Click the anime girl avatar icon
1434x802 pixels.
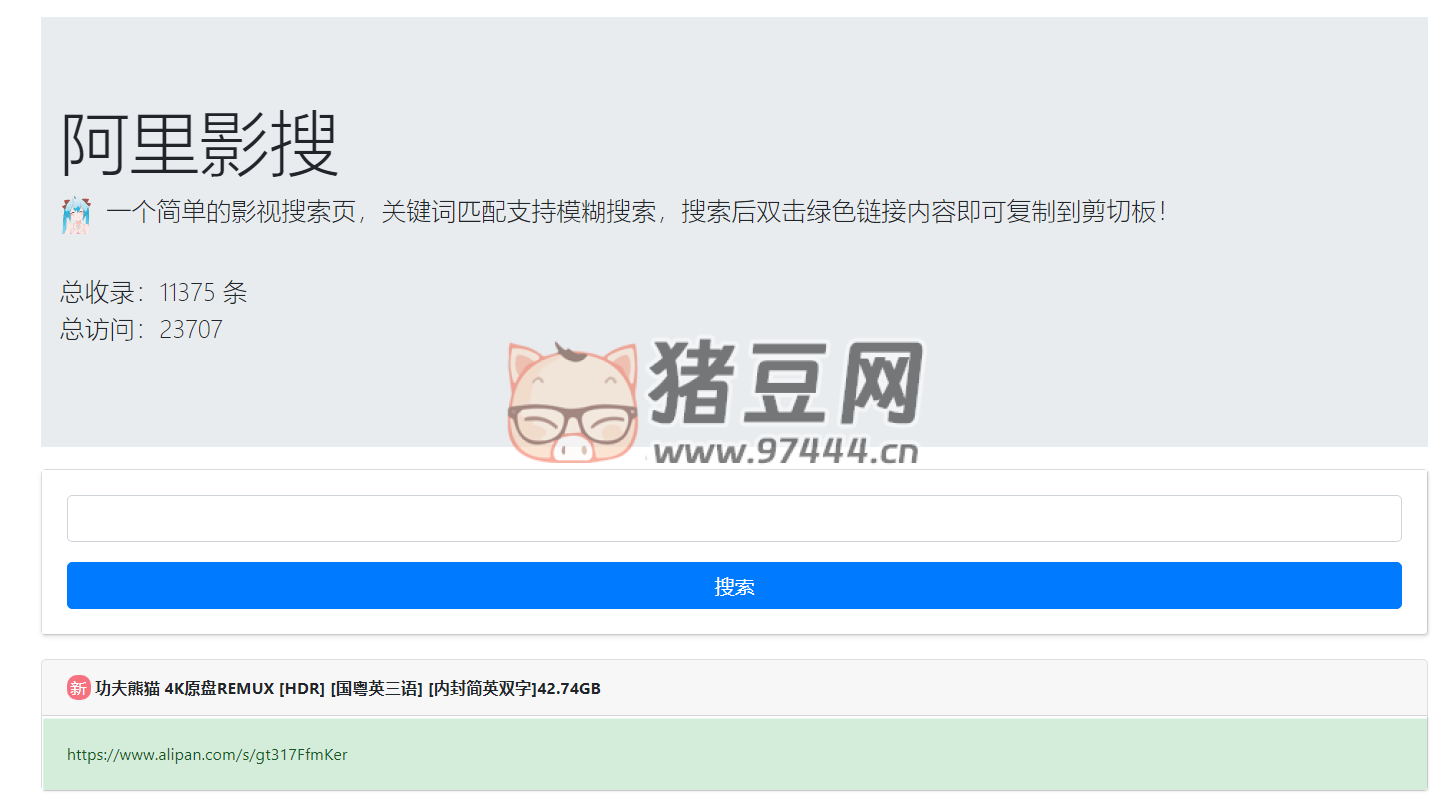[76, 213]
